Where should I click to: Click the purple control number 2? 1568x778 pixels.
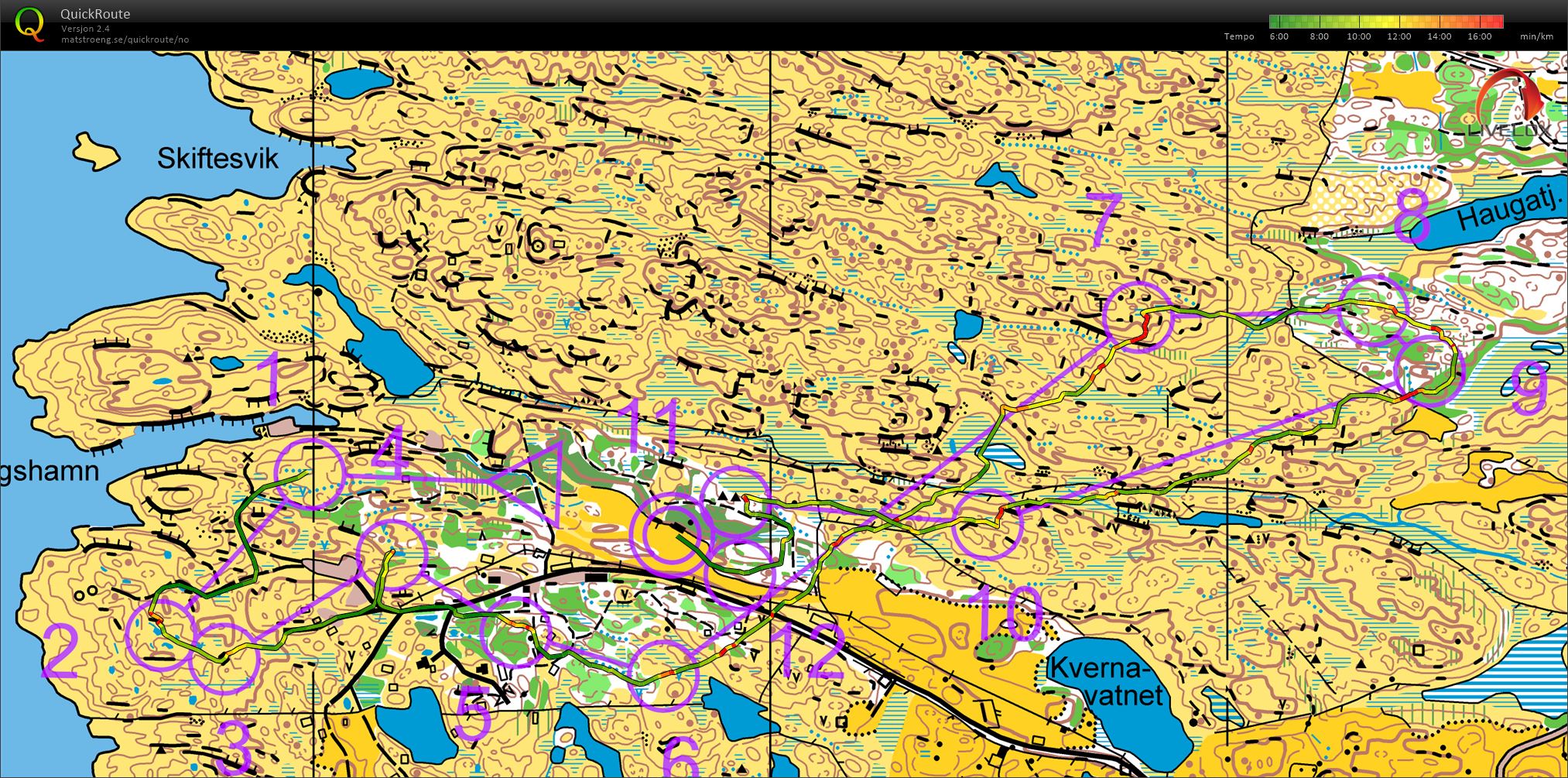[60, 650]
